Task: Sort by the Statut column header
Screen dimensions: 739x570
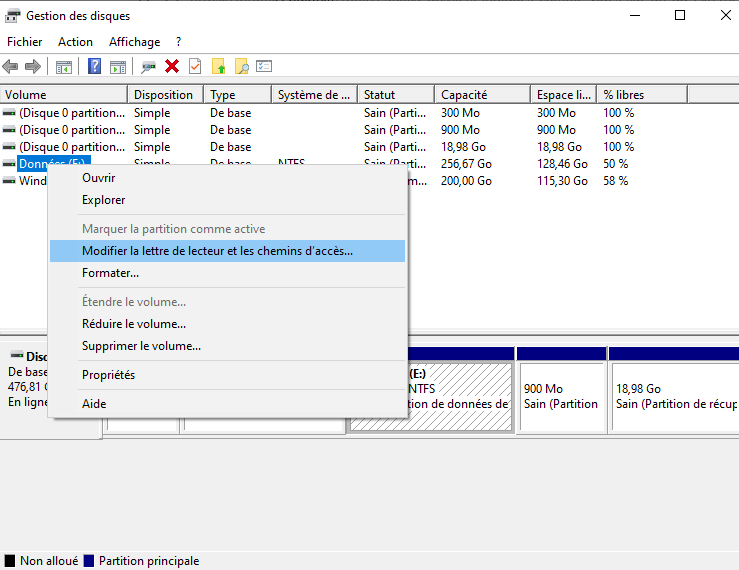Action: point(396,95)
